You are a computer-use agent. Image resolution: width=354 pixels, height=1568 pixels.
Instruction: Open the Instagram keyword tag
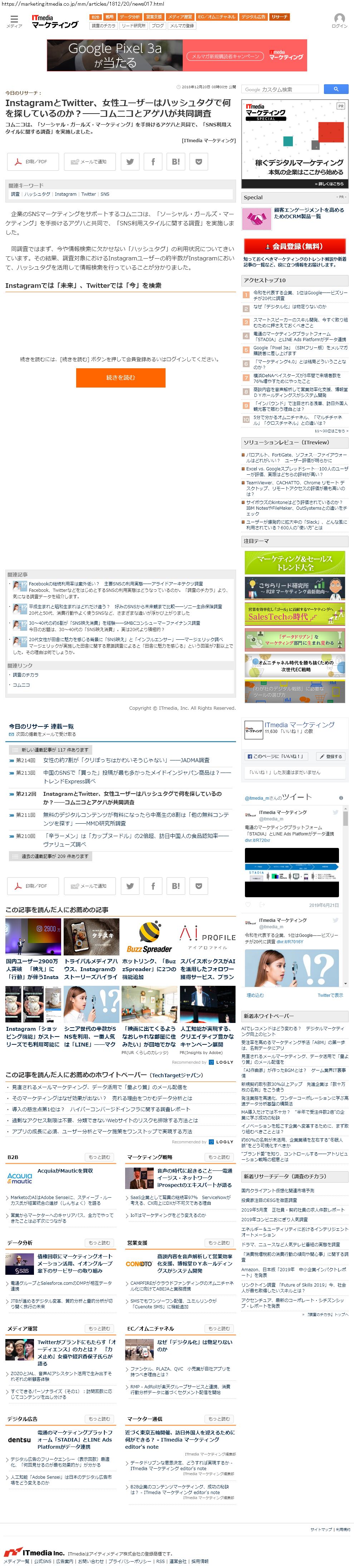pos(65,194)
